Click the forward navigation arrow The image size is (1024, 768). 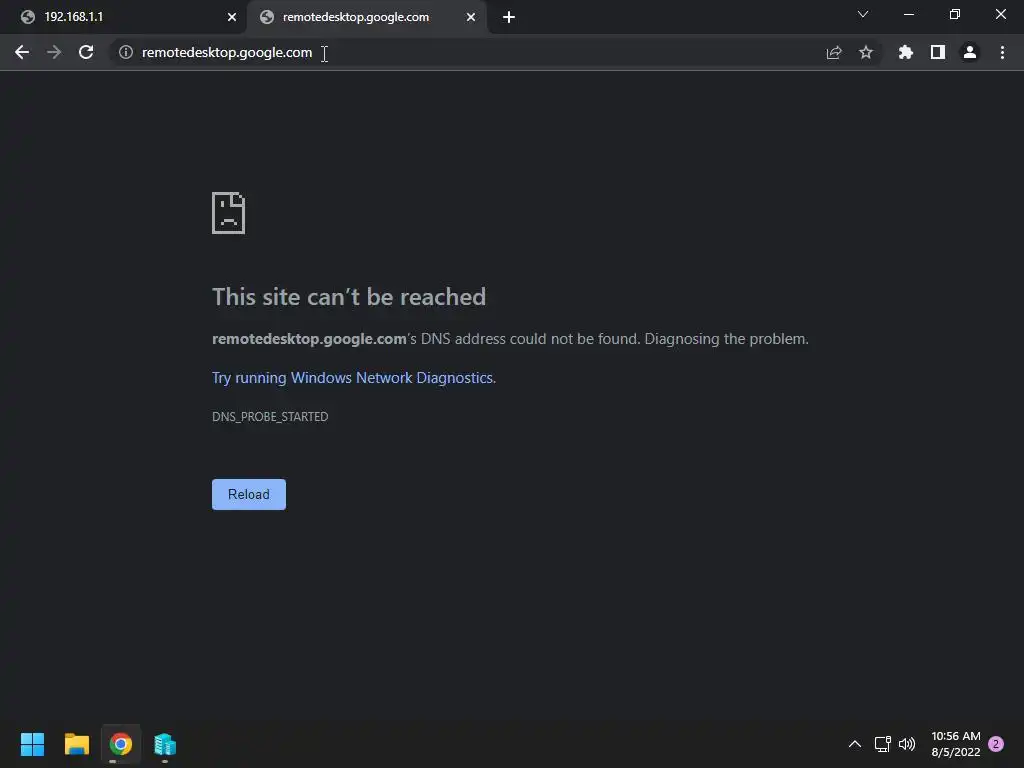(x=54, y=52)
